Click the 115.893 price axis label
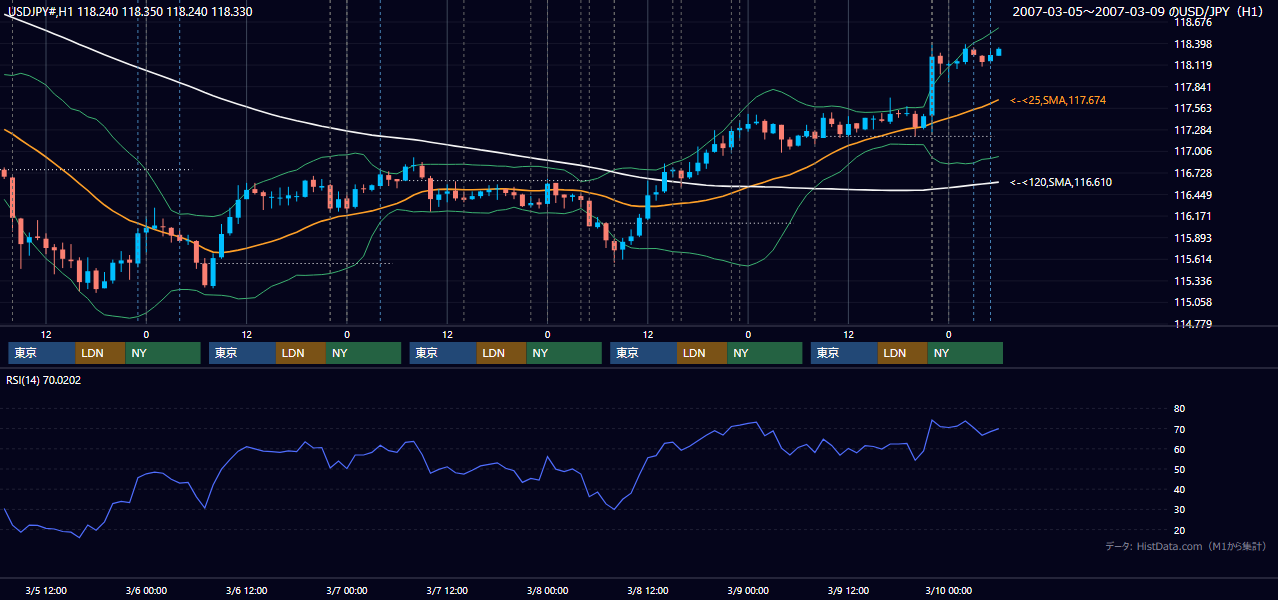 pyautogui.click(x=1195, y=238)
